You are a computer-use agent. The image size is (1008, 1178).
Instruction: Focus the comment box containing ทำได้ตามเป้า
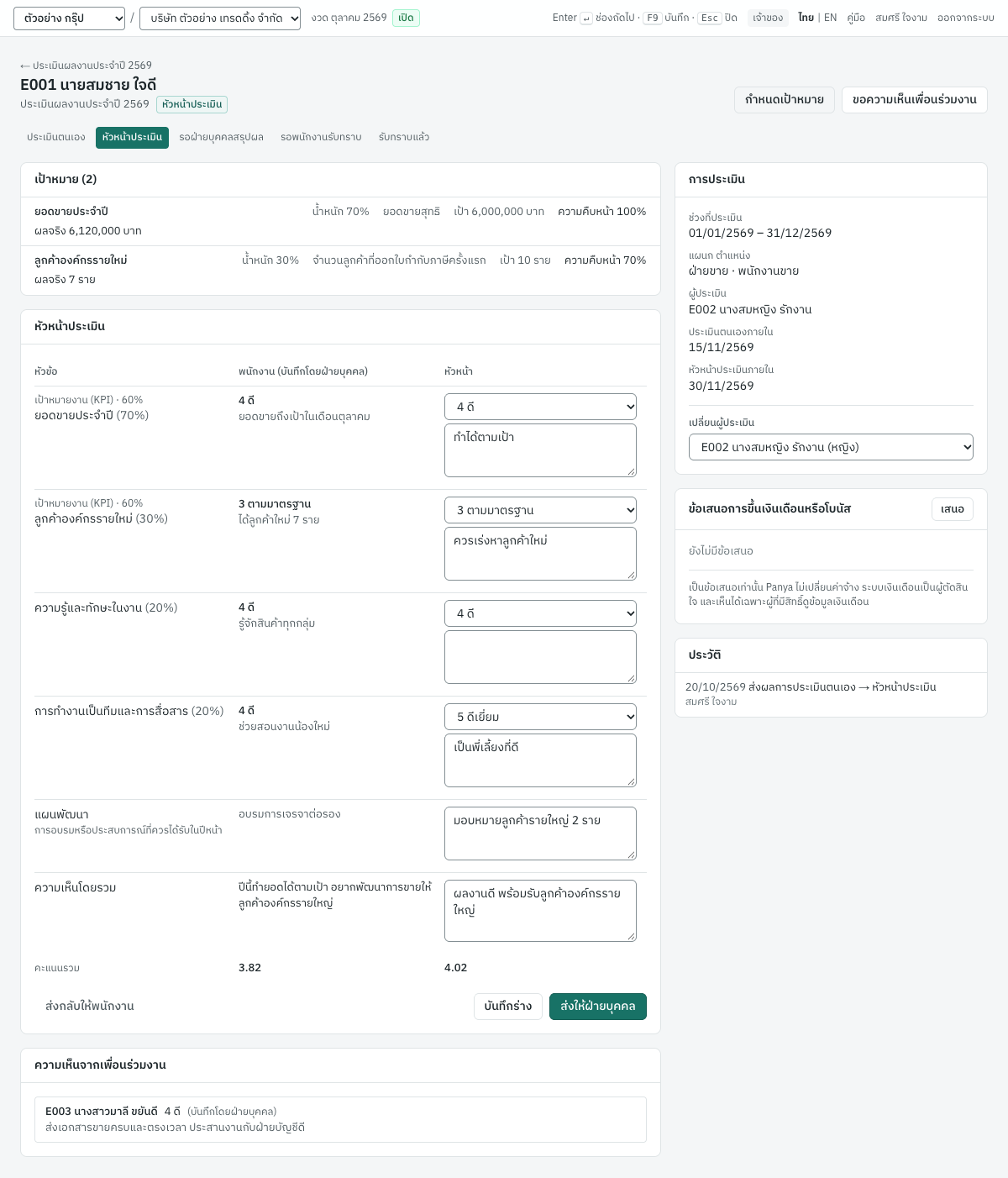[540, 450]
